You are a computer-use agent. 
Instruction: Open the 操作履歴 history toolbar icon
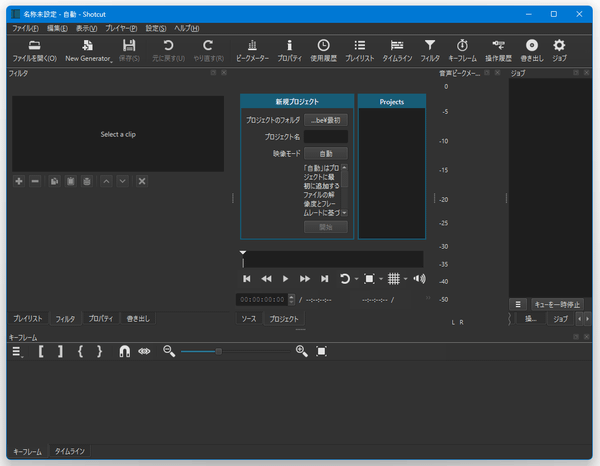click(x=498, y=51)
